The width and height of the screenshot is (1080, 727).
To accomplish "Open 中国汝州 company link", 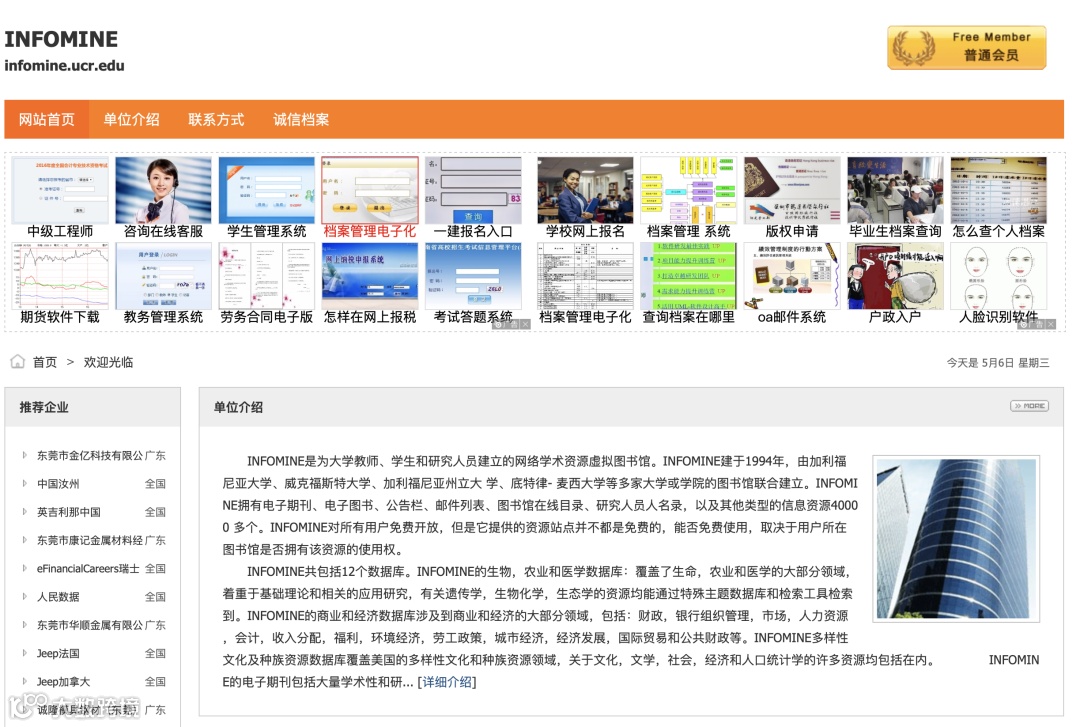I will tap(58, 484).
